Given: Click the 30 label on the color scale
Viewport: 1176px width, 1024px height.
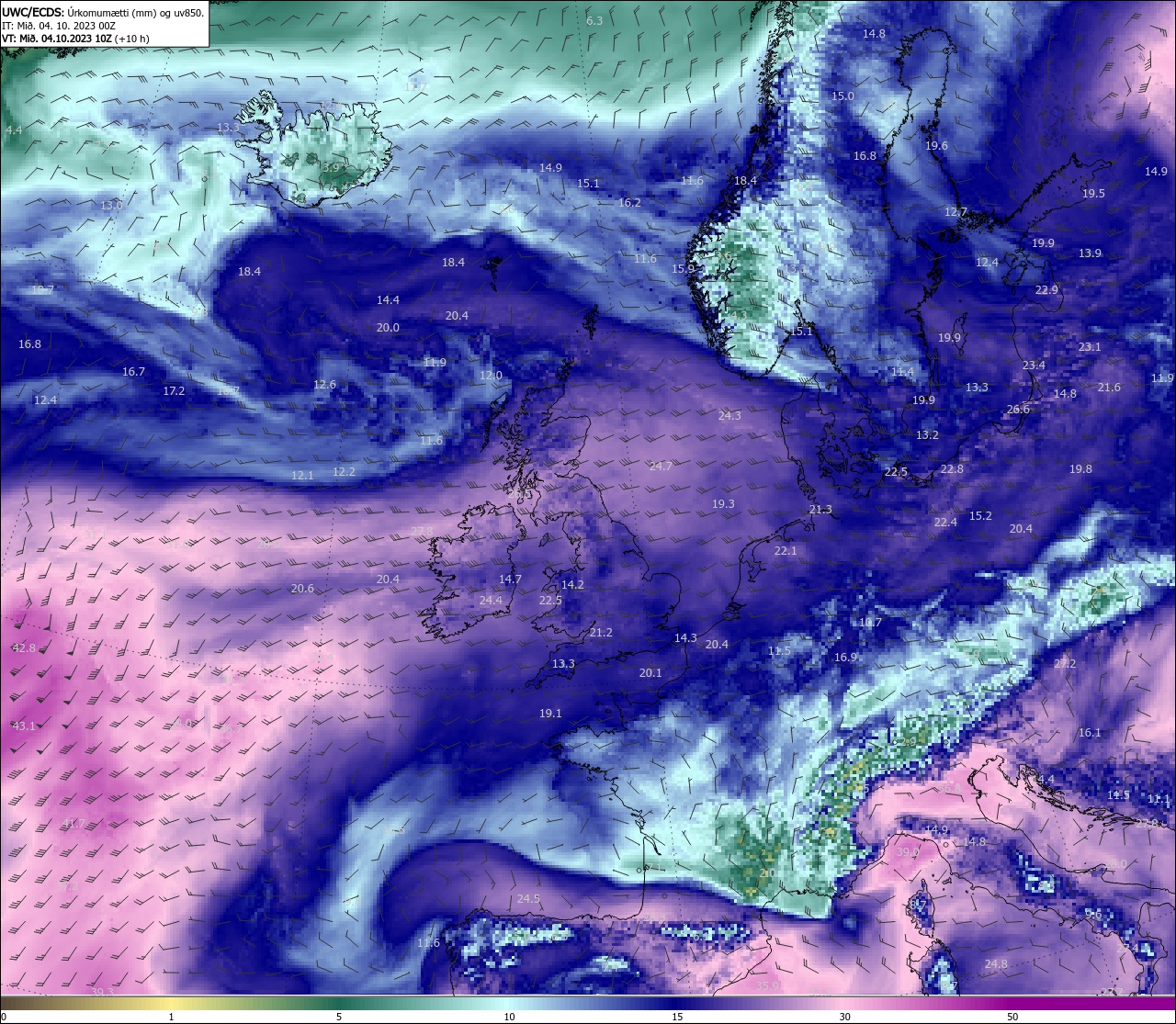Looking at the screenshot, I should point(844,1017).
